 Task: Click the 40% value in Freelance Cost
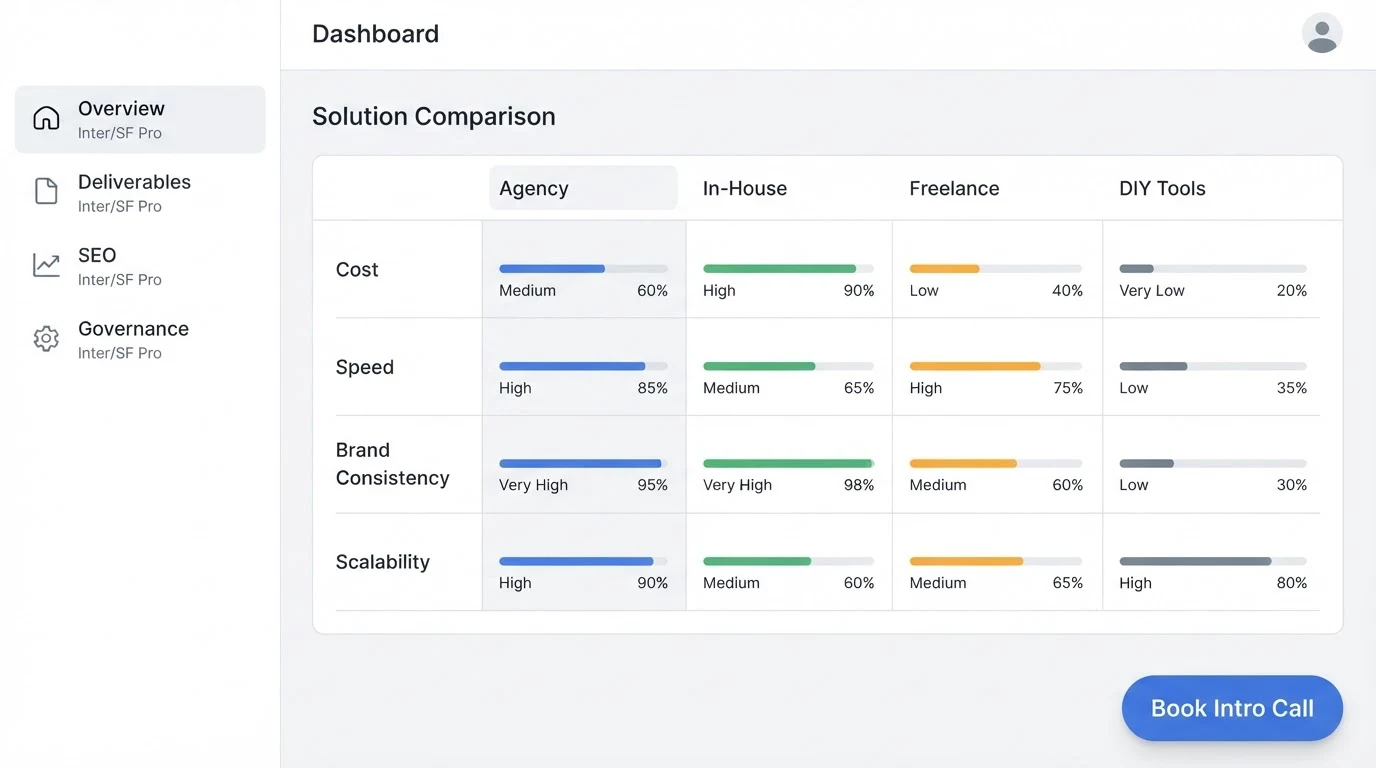click(x=1068, y=291)
